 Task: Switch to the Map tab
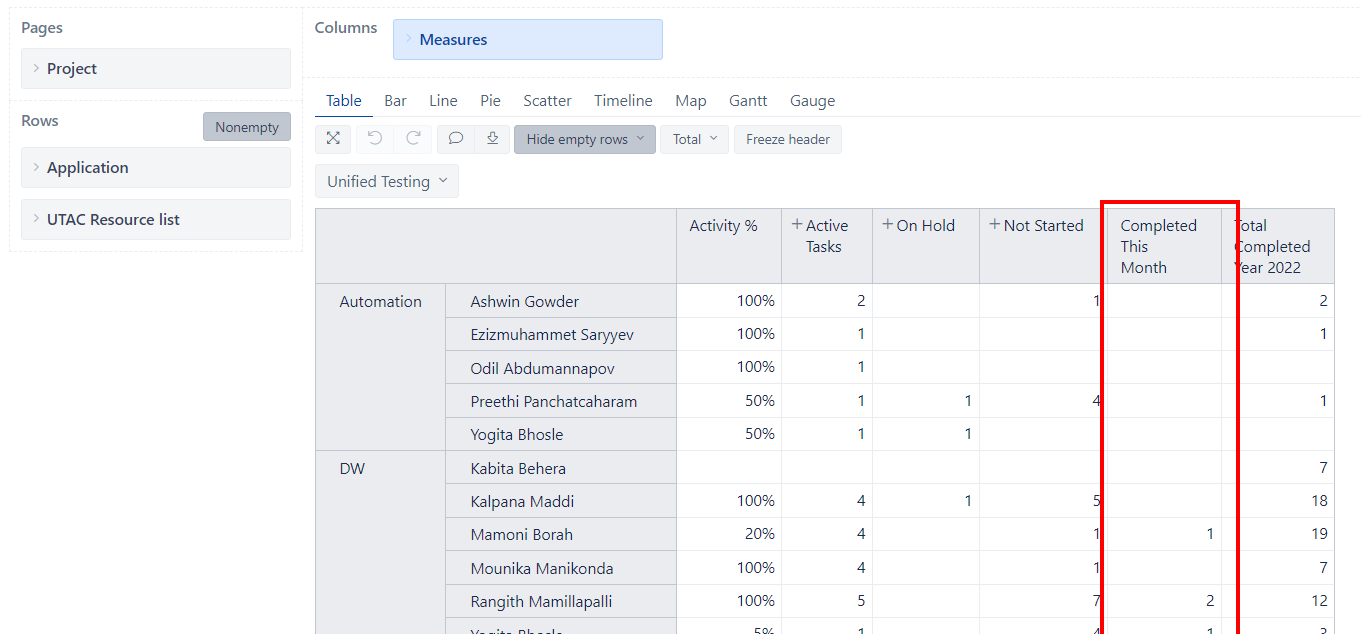[x=690, y=101]
